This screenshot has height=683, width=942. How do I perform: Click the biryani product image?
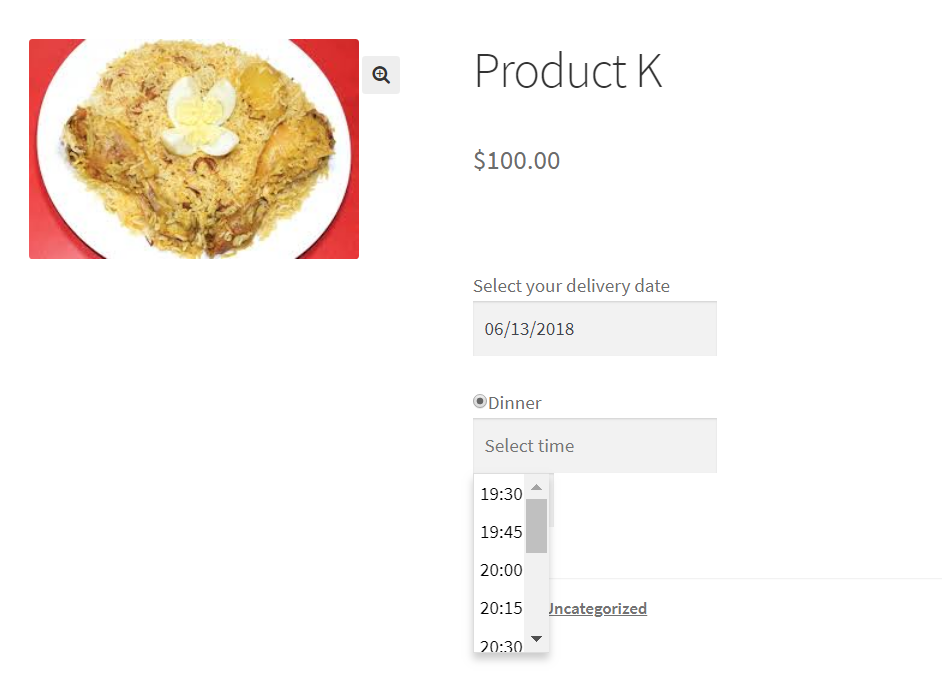[x=194, y=149]
